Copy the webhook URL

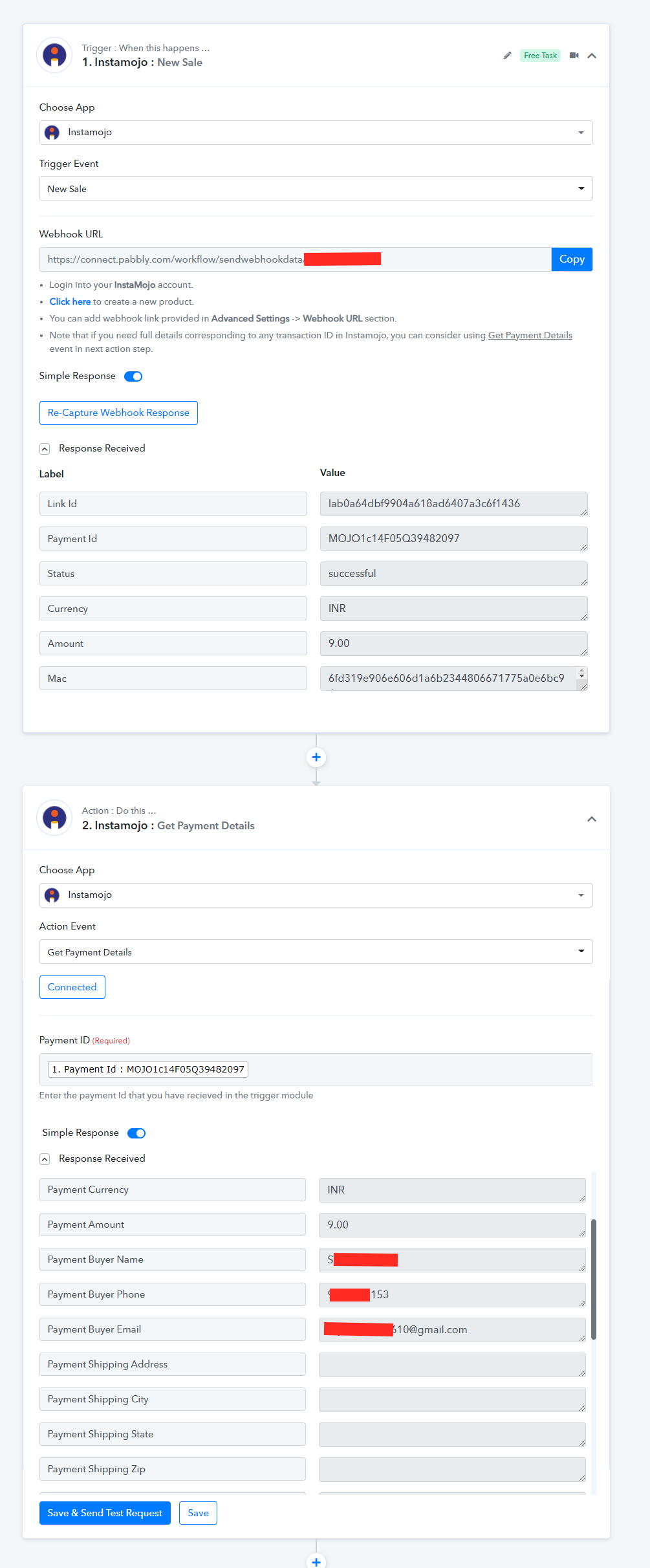click(572, 259)
